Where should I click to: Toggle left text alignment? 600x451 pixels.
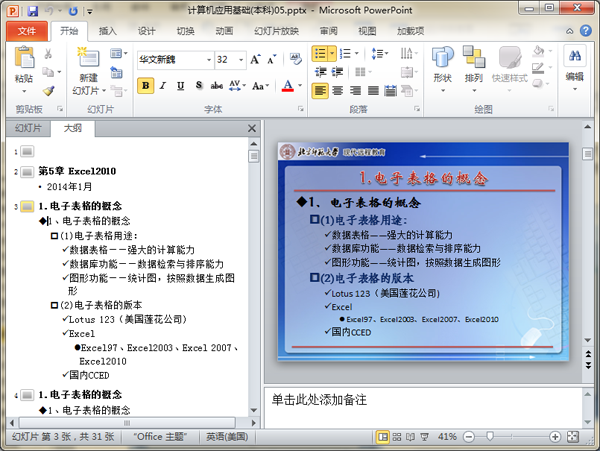click(320, 91)
